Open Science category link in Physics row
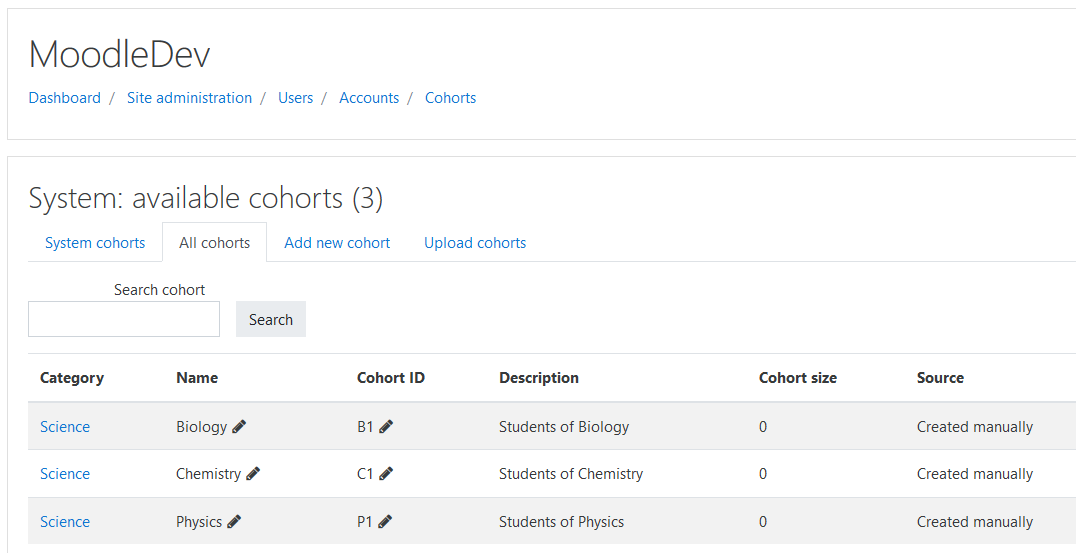This screenshot has height=553, width=1076. point(65,522)
